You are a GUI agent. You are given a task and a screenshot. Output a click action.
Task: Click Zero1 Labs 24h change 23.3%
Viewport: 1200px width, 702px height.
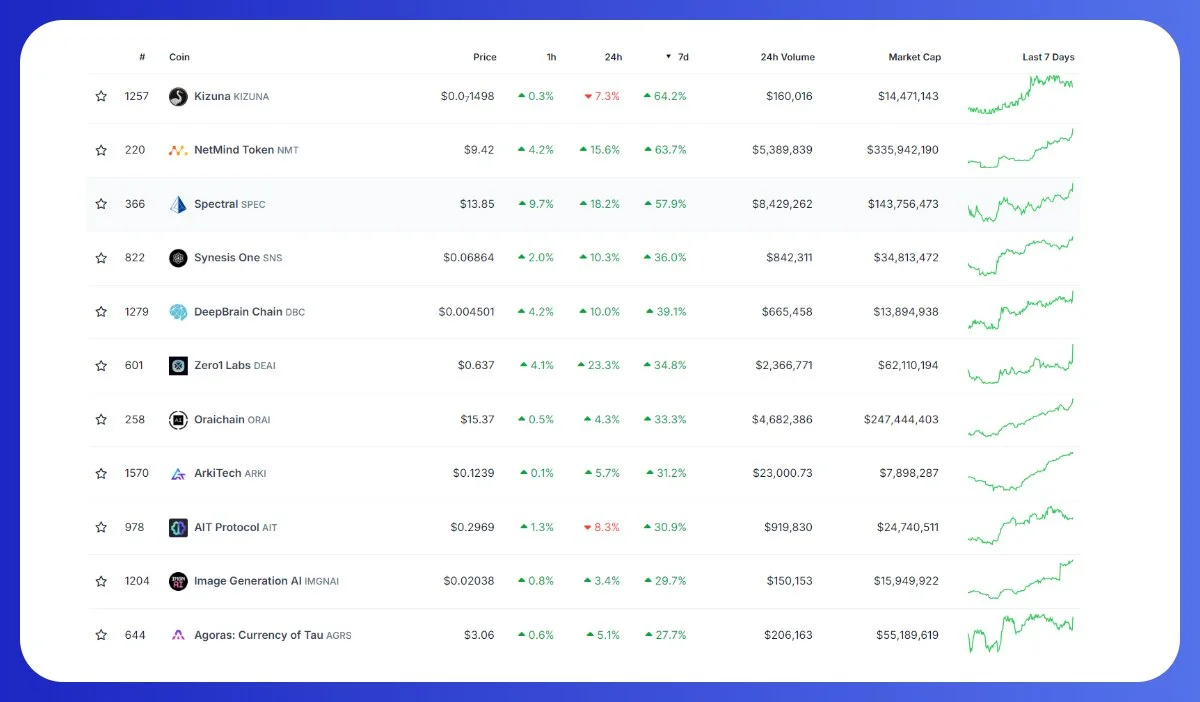tap(599, 366)
